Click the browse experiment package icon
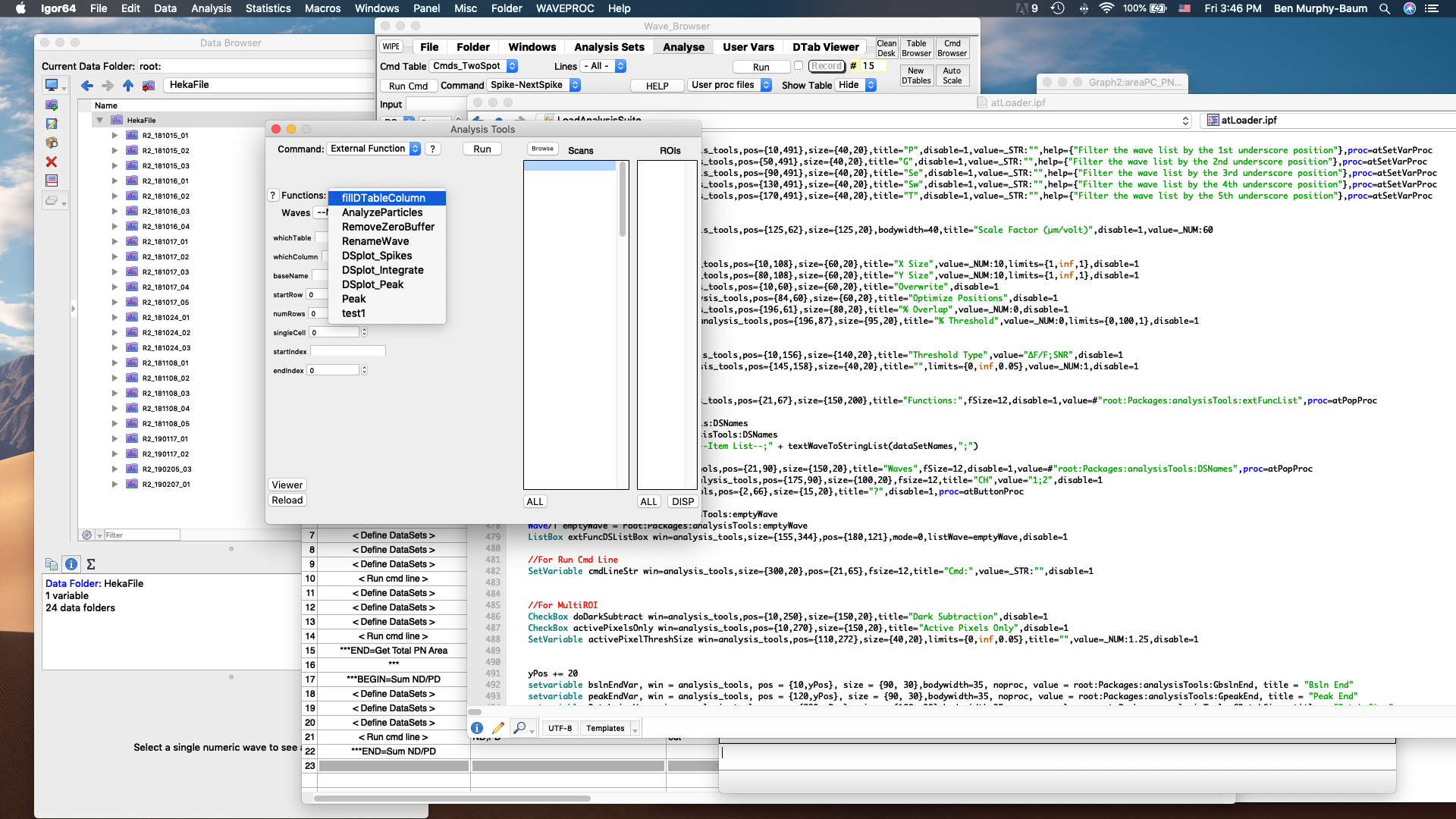1456x819 pixels. tap(52, 143)
